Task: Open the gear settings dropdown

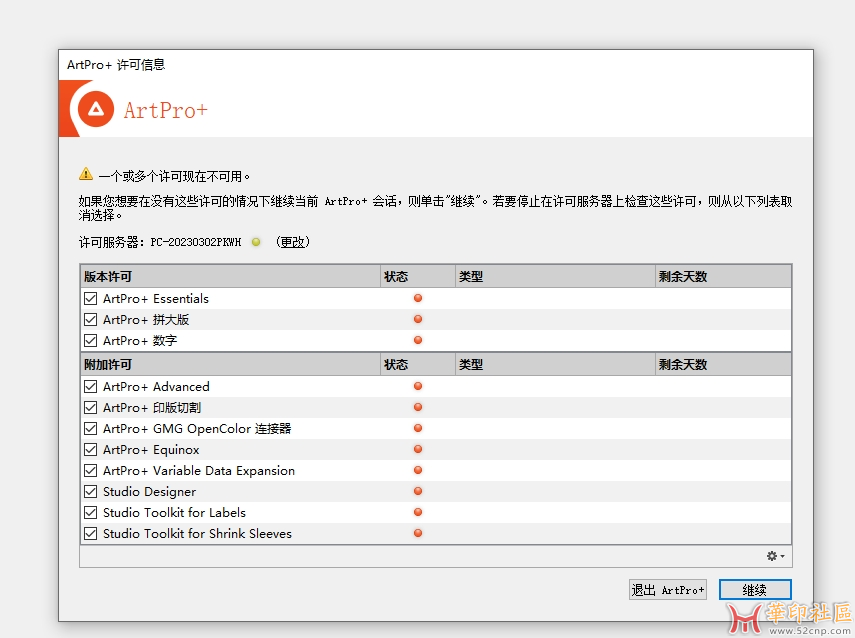Action: 775,556
